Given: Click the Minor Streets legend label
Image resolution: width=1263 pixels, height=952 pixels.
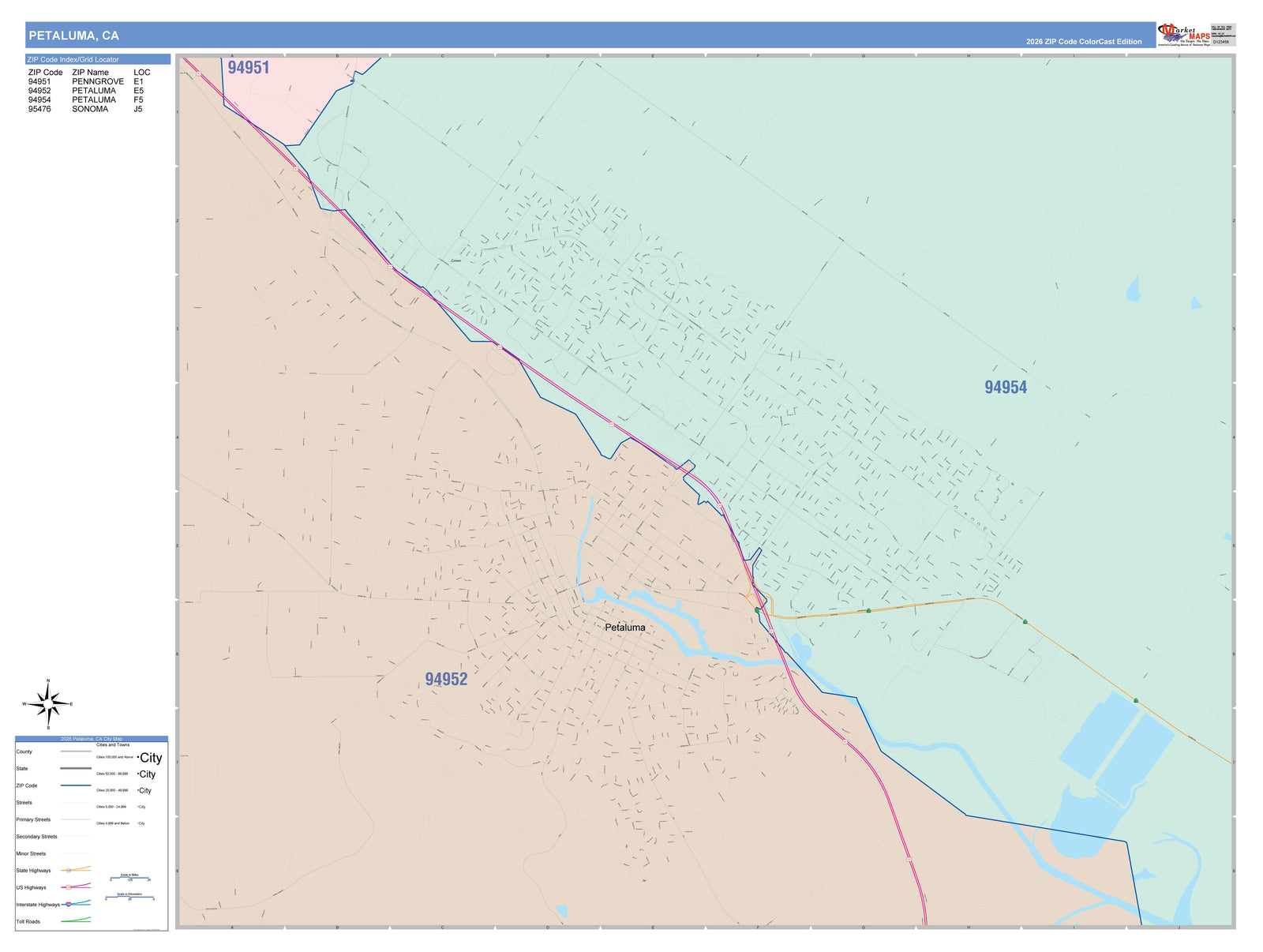Looking at the screenshot, I should click(x=31, y=853).
